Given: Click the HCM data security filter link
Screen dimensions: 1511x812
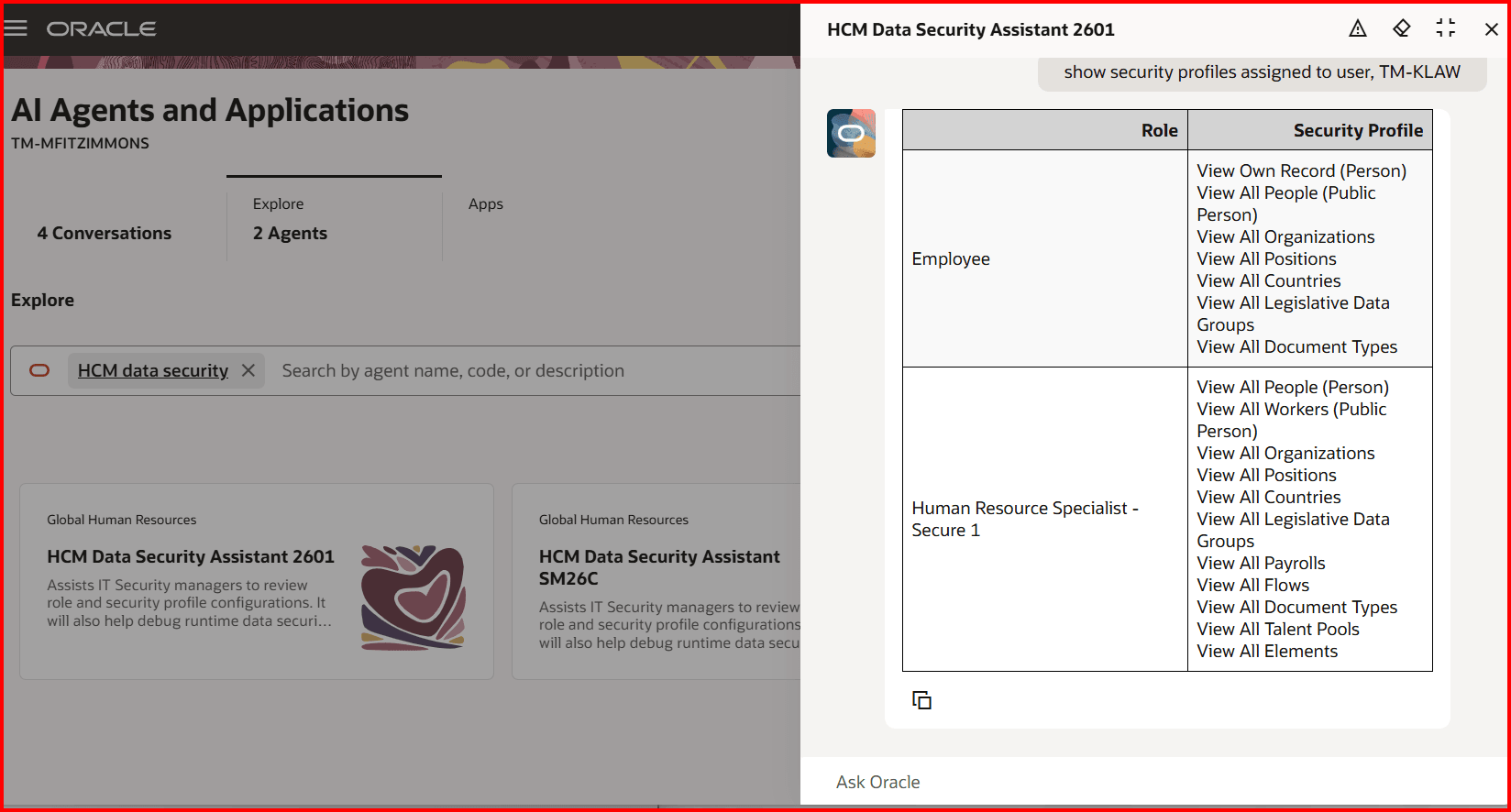Looking at the screenshot, I should click(153, 370).
